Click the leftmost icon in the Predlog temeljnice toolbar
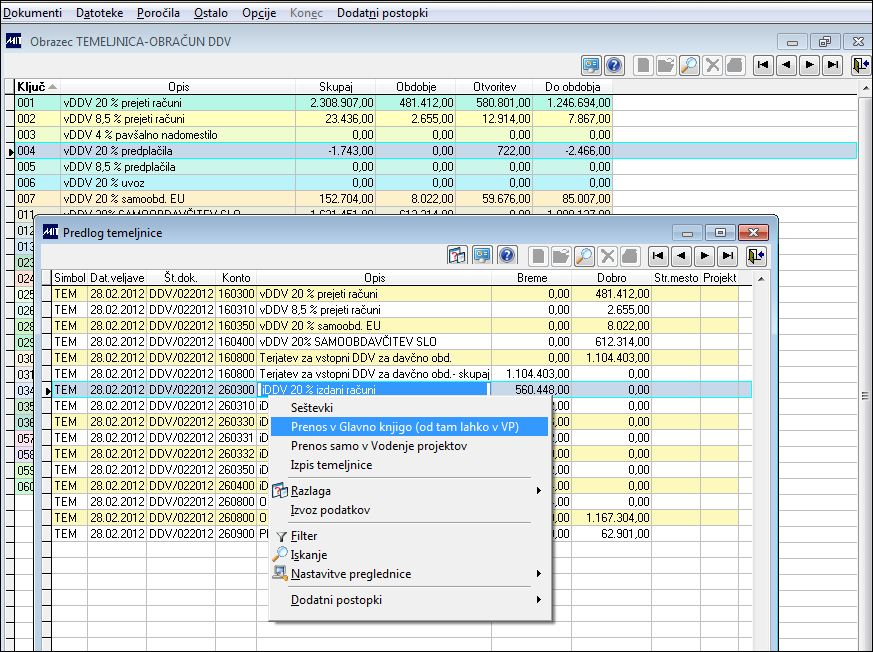The image size is (873, 652). [x=457, y=255]
